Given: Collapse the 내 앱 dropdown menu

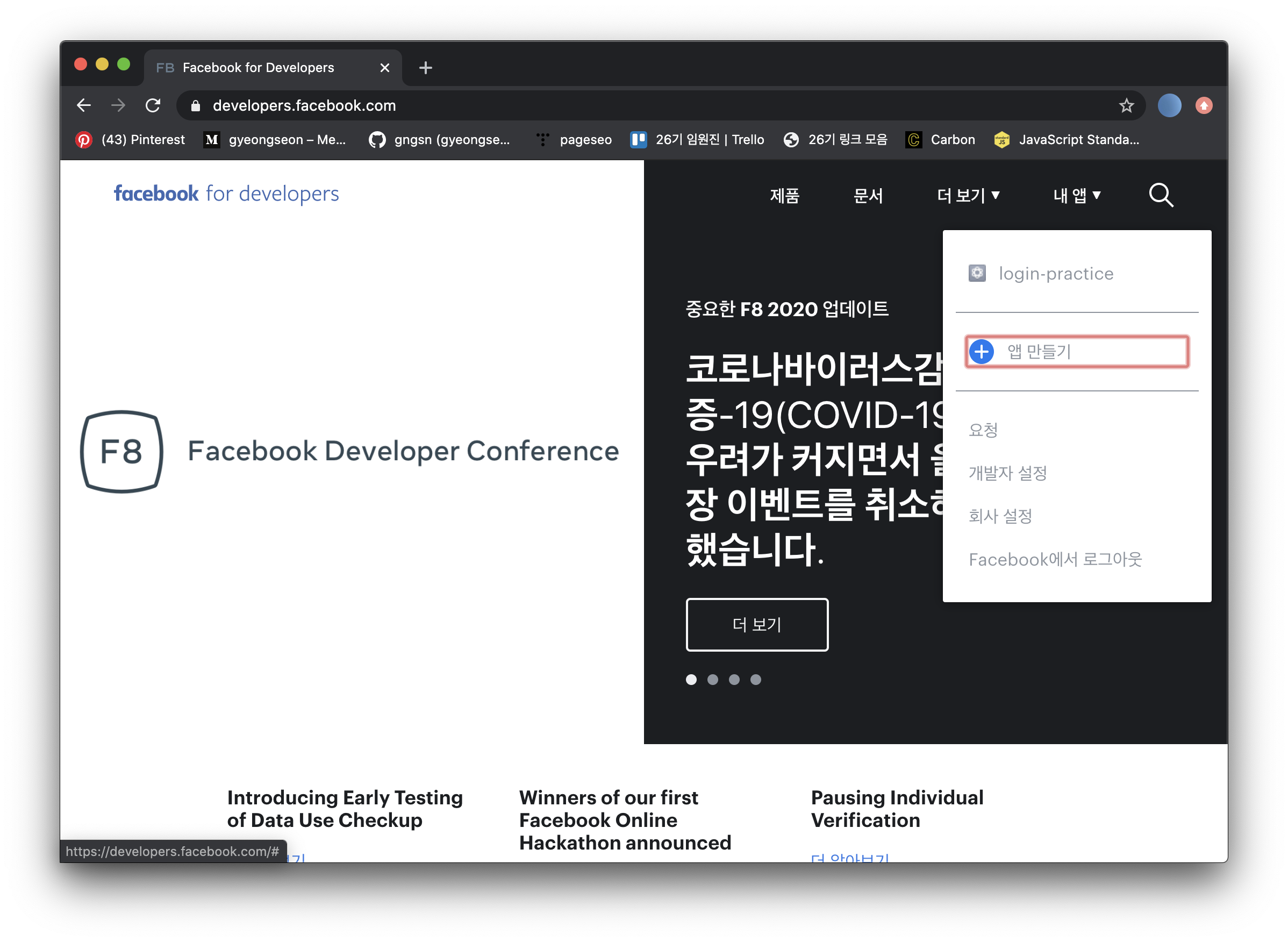Looking at the screenshot, I should (1076, 196).
